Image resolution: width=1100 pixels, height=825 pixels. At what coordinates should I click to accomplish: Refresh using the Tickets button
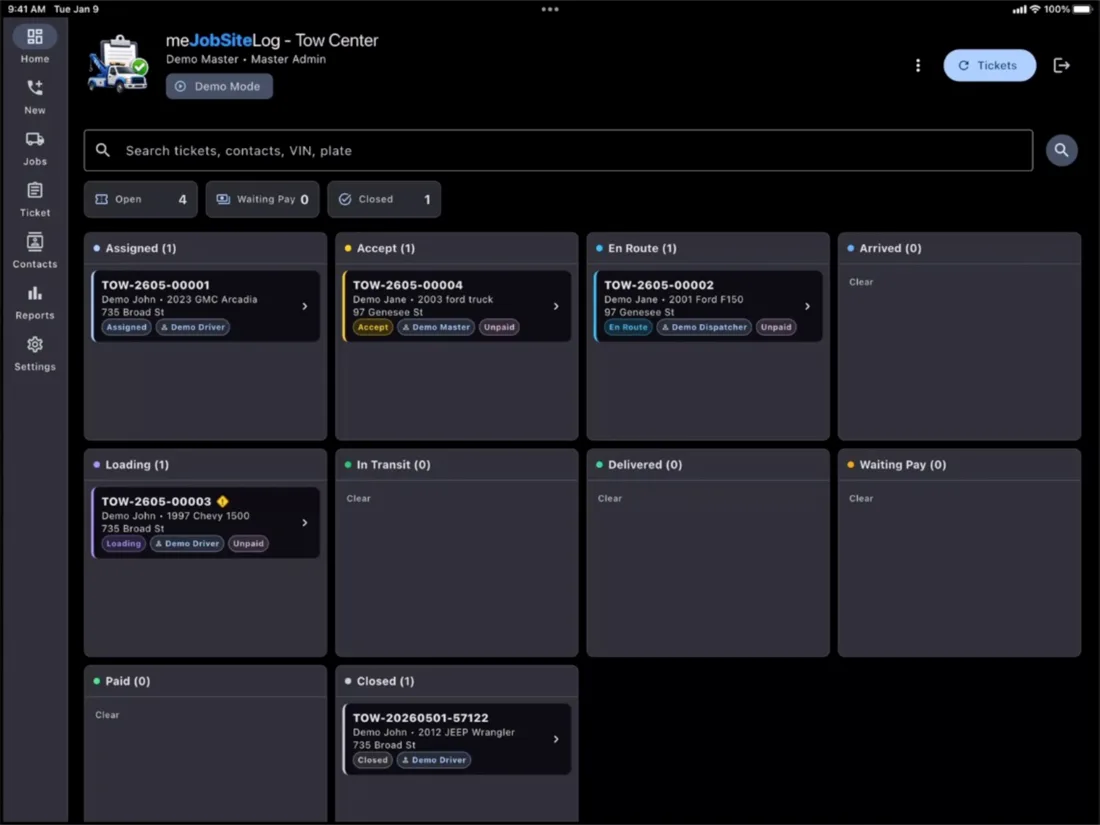point(989,65)
